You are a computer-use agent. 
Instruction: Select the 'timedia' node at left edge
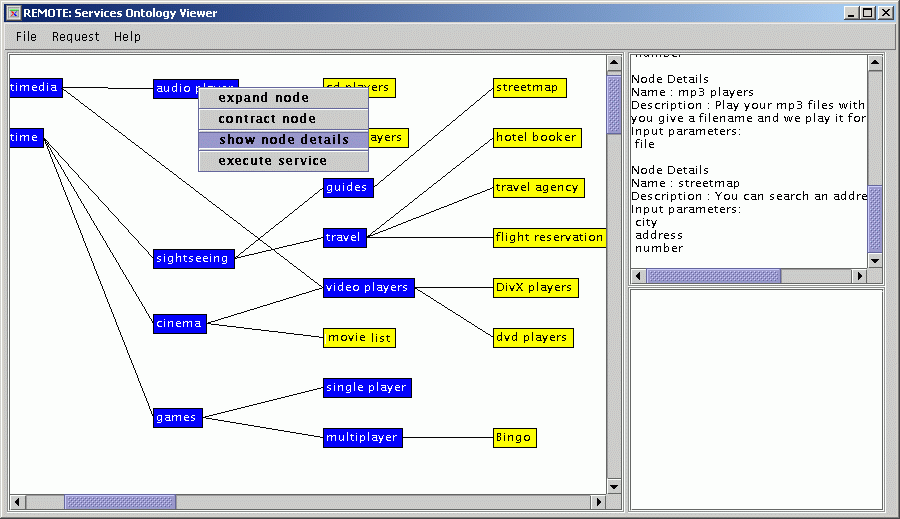click(36, 87)
